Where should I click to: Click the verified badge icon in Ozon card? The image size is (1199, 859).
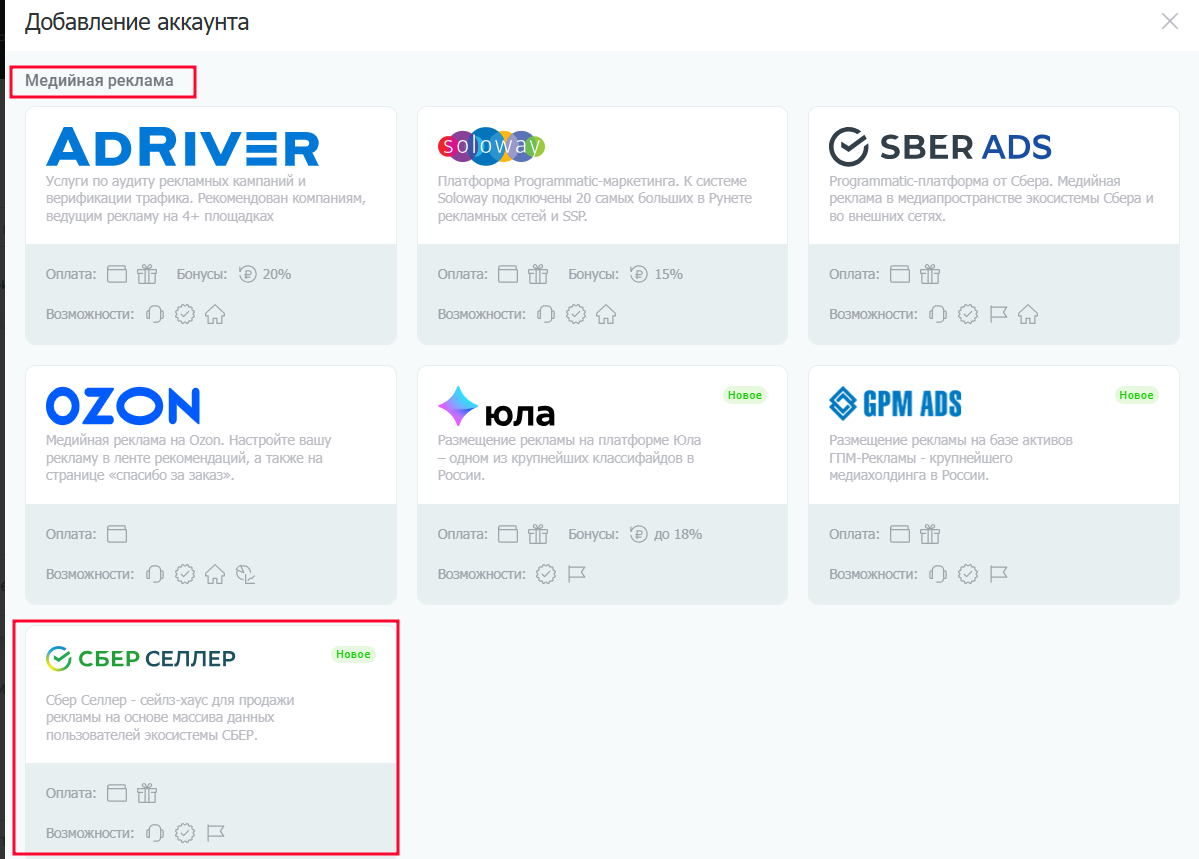[185, 574]
